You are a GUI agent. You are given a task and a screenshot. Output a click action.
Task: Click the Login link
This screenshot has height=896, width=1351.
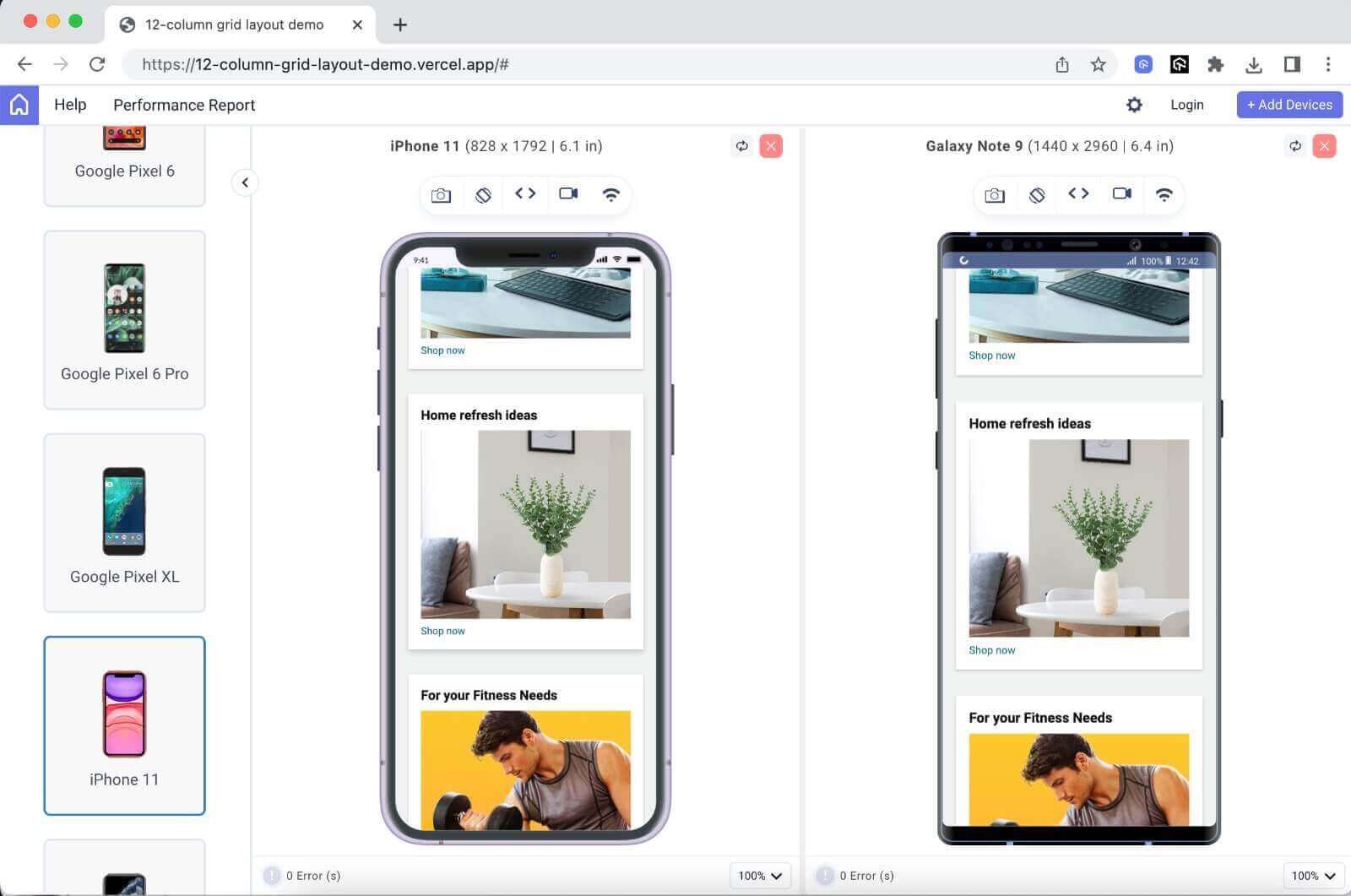[x=1187, y=104]
